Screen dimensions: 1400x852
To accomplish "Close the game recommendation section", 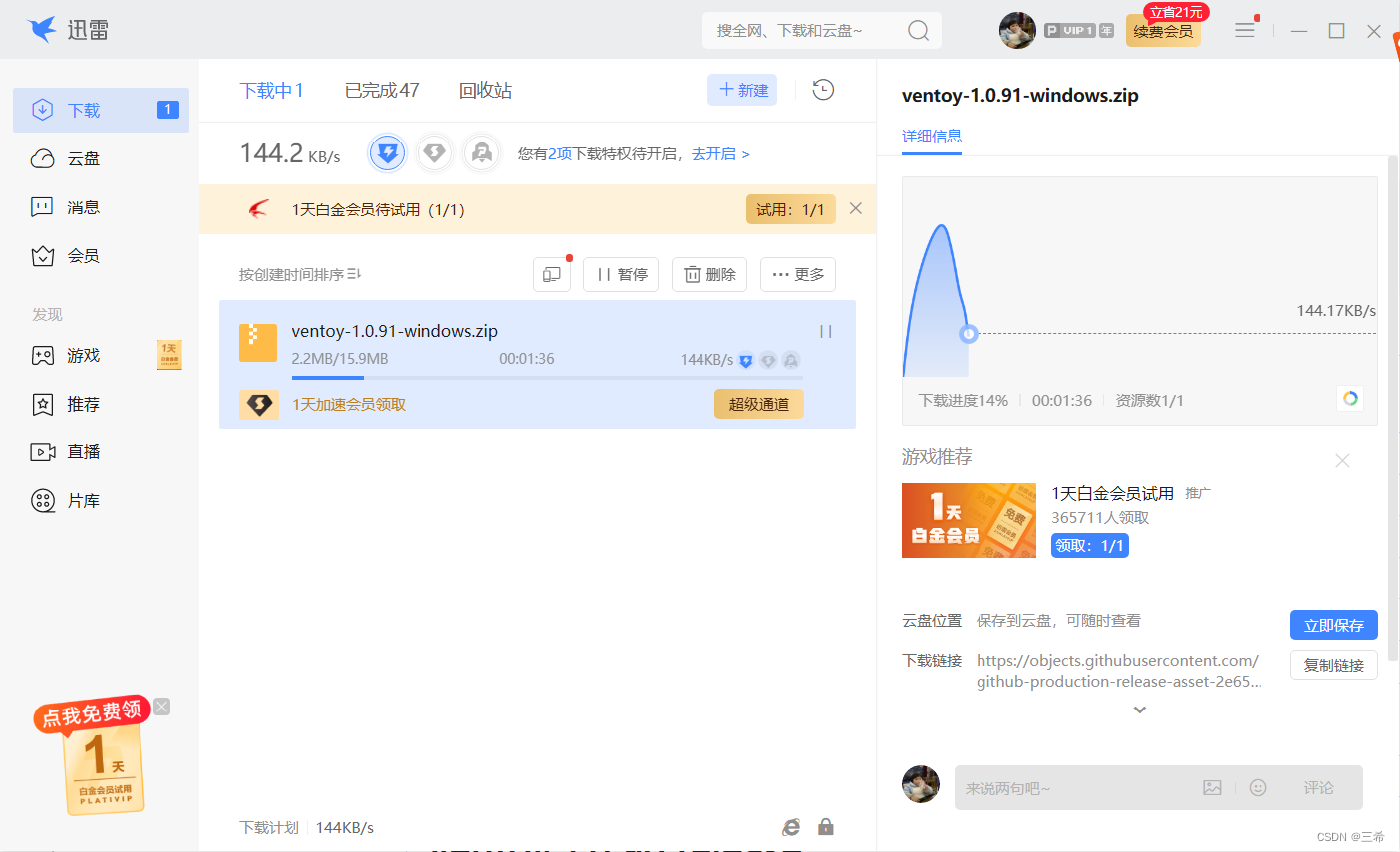I will coord(1342,460).
